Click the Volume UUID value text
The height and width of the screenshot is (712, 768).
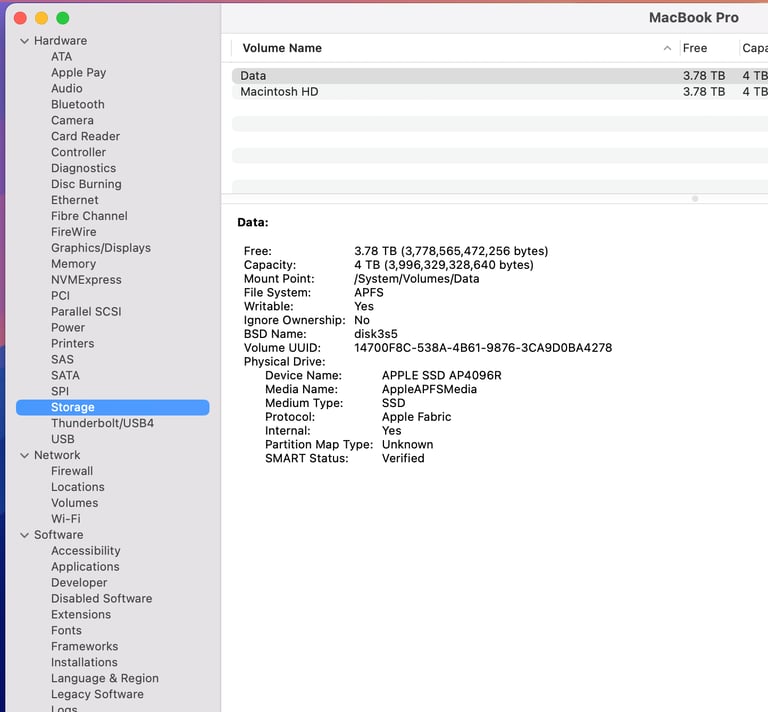coord(483,348)
